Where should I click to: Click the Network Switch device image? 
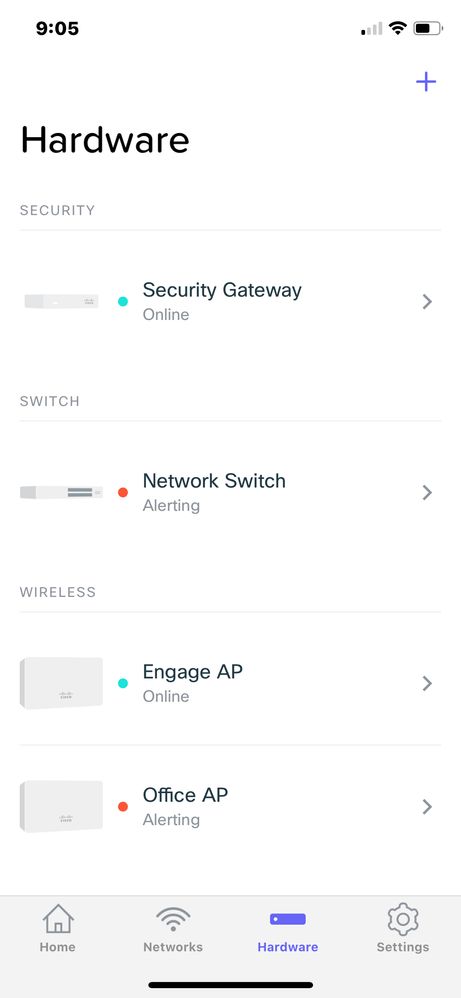61,492
